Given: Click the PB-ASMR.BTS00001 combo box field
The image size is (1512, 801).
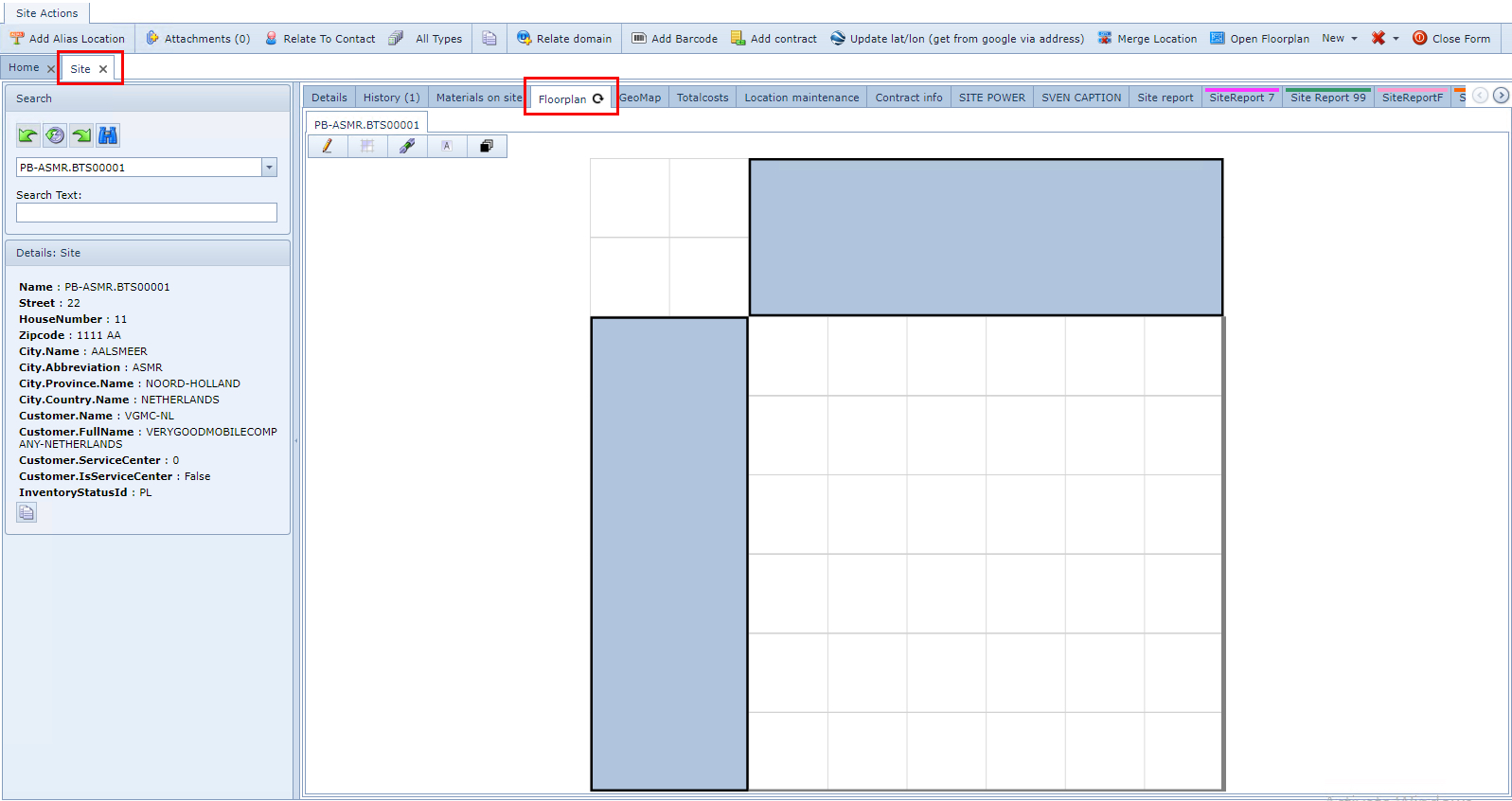Looking at the screenshot, I should [x=138, y=168].
